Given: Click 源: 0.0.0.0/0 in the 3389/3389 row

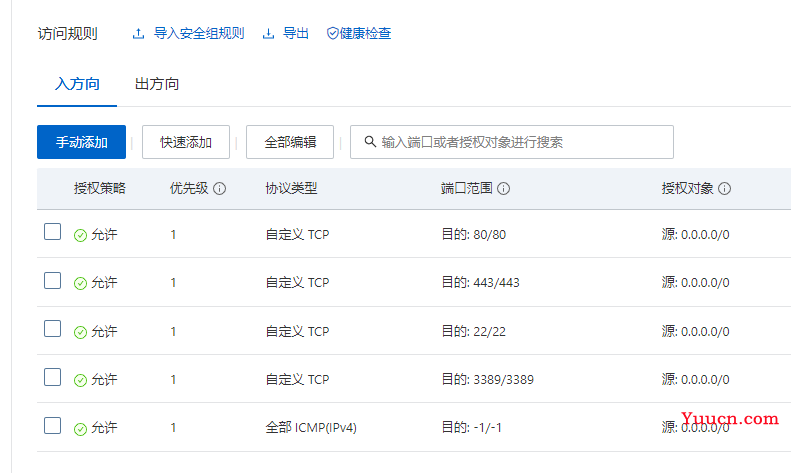Looking at the screenshot, I should click(696, 379).
